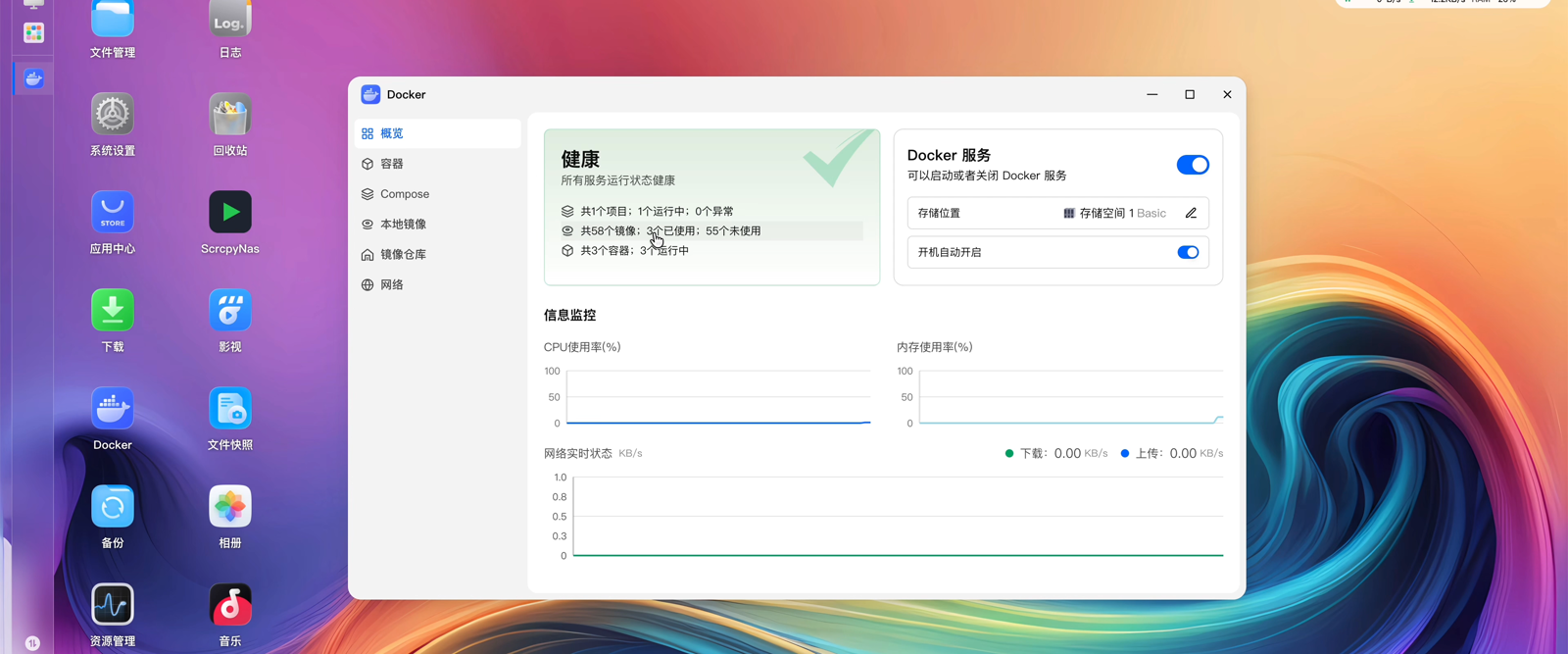Viewport: 1568px width, 654px height.
Task: Click the 下载 legend in network chart
Action: tap(1056, 453)
